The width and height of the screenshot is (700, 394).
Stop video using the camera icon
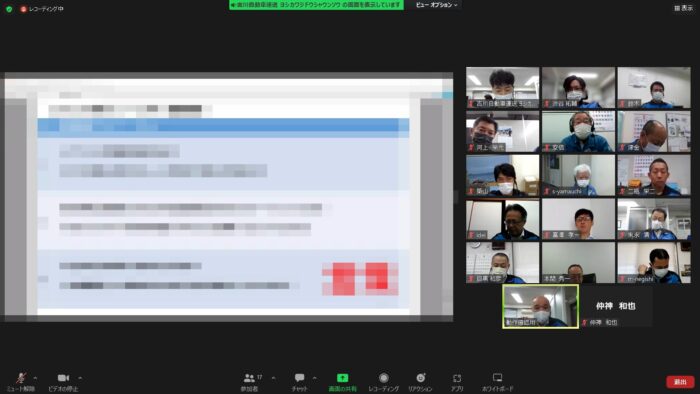63,382
